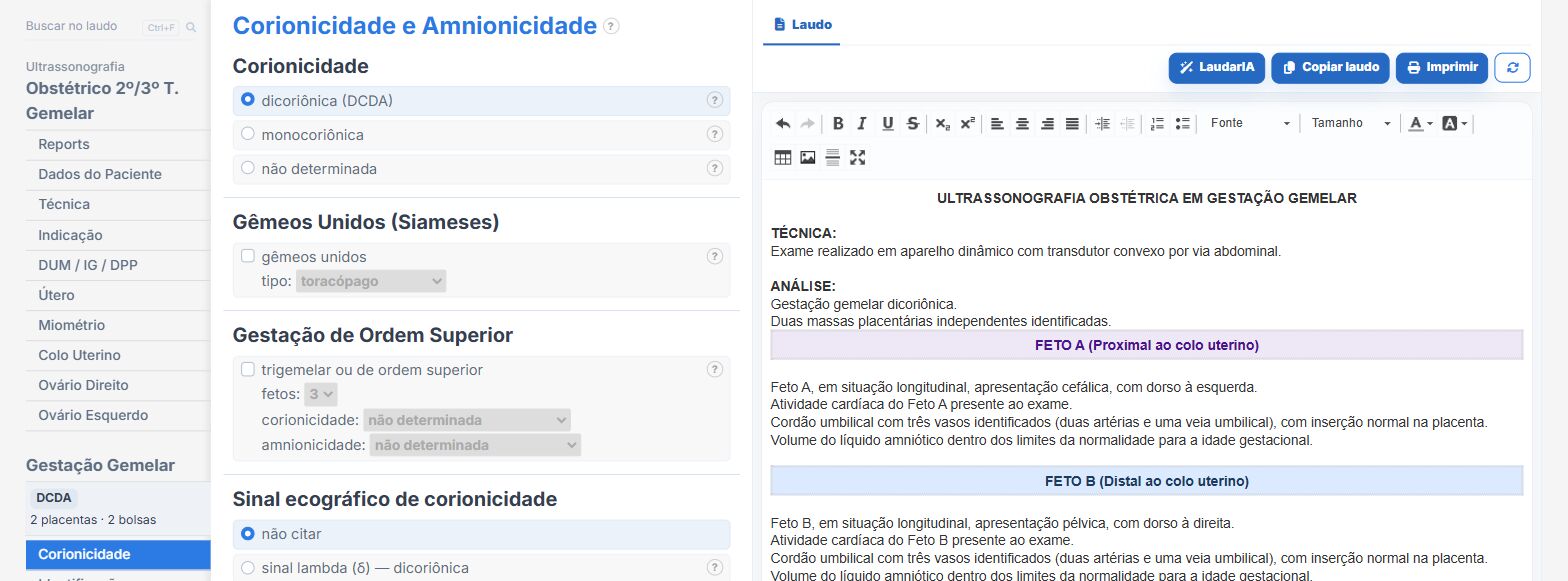This screenshot has width=1568, height=581.
Task: Go to Reports in sidebar
Action: coord(118,144)
